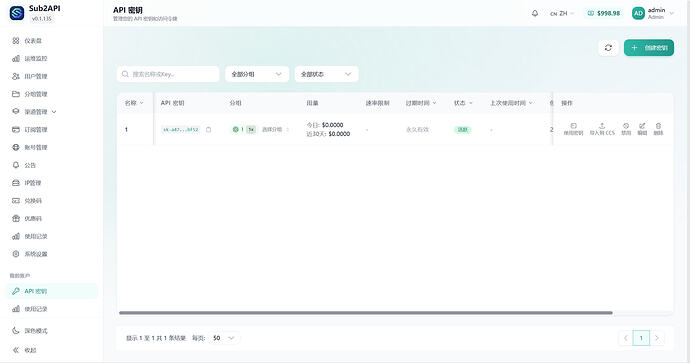690x363 pixels.
Task: Open the 全部分组 filter dropdown
Action: [x=257, y=74]
